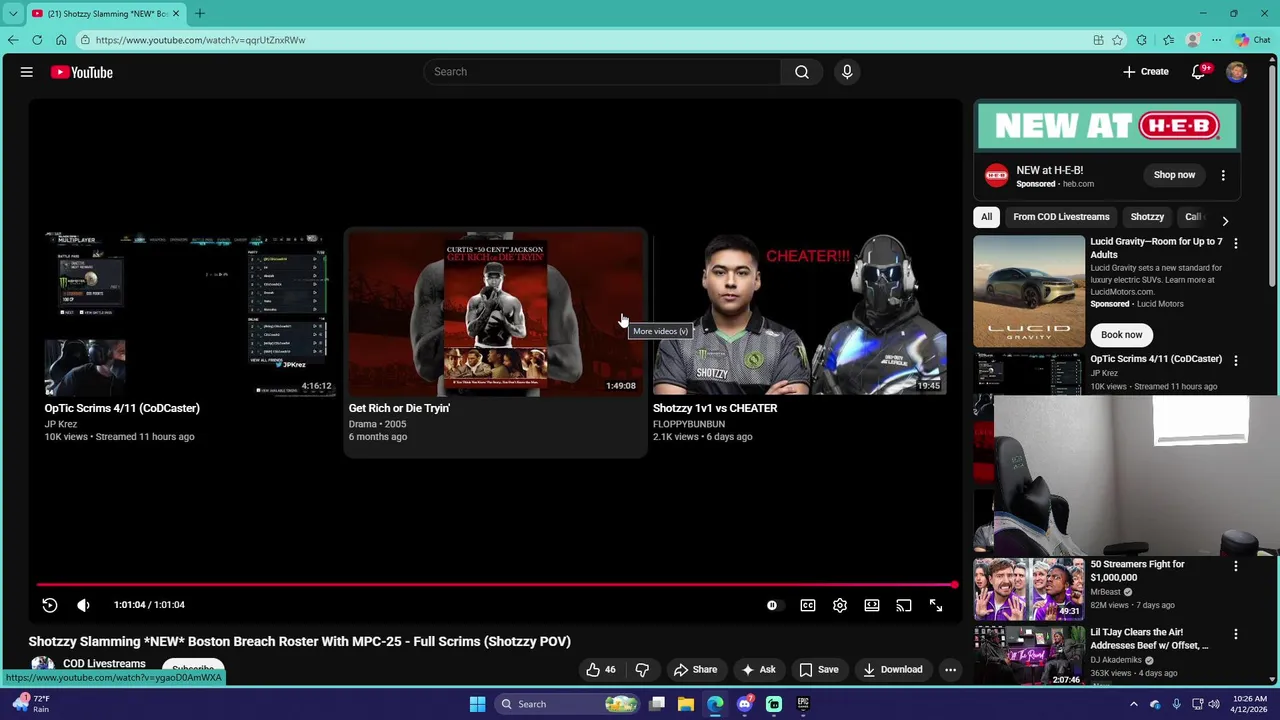The image size is (1280, 720).
Task: Open a new browser tab
Action: coord(200,14)
